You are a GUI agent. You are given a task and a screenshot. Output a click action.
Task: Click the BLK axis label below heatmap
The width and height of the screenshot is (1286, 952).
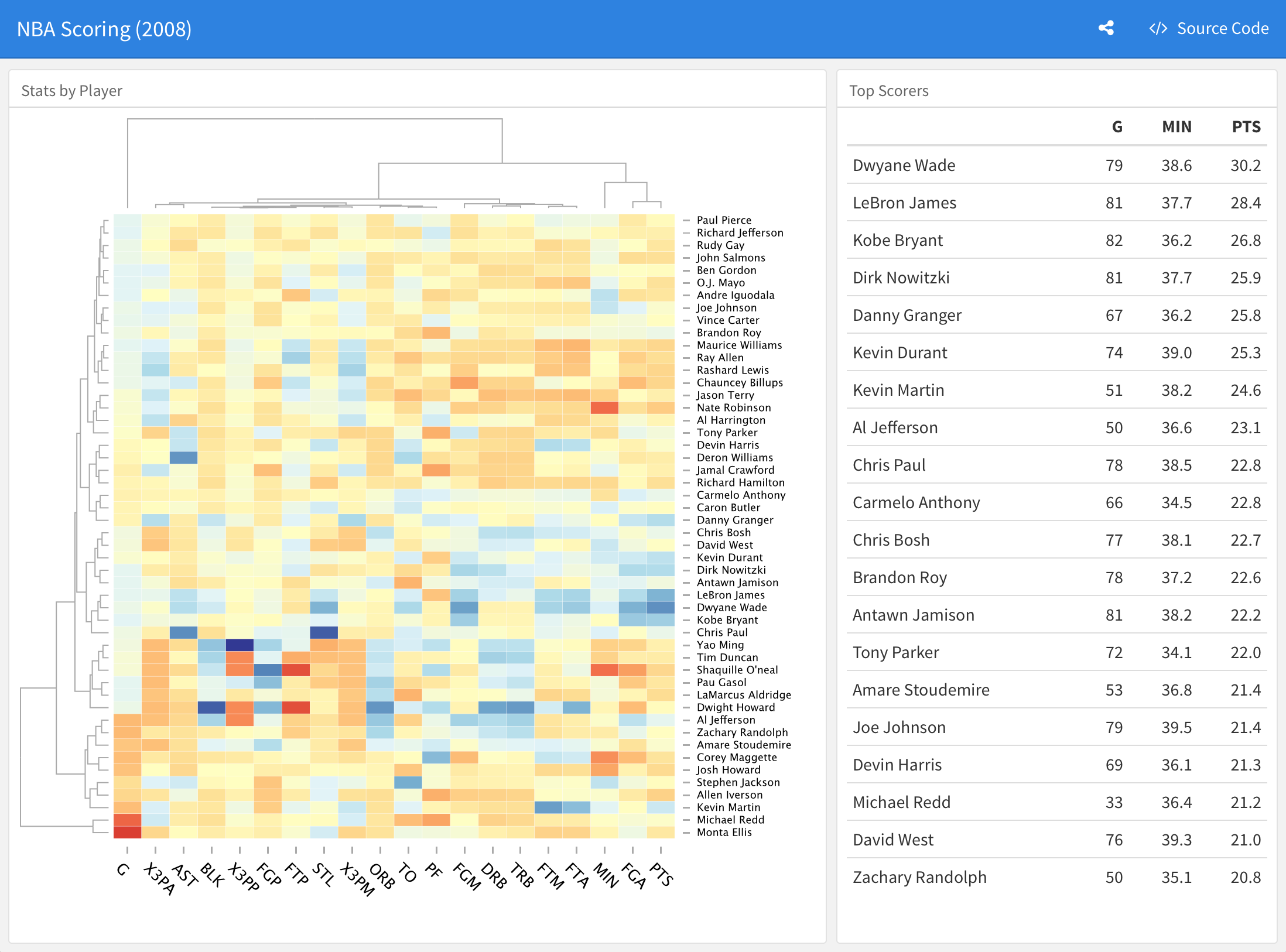click(x=212, y=875)
